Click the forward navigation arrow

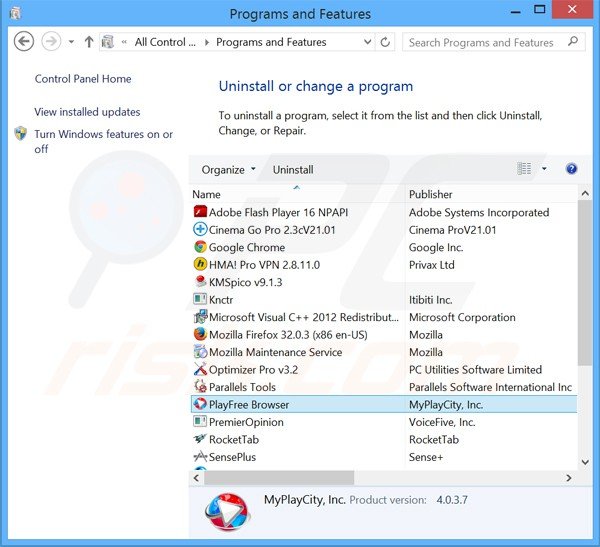tap(51, 41)
